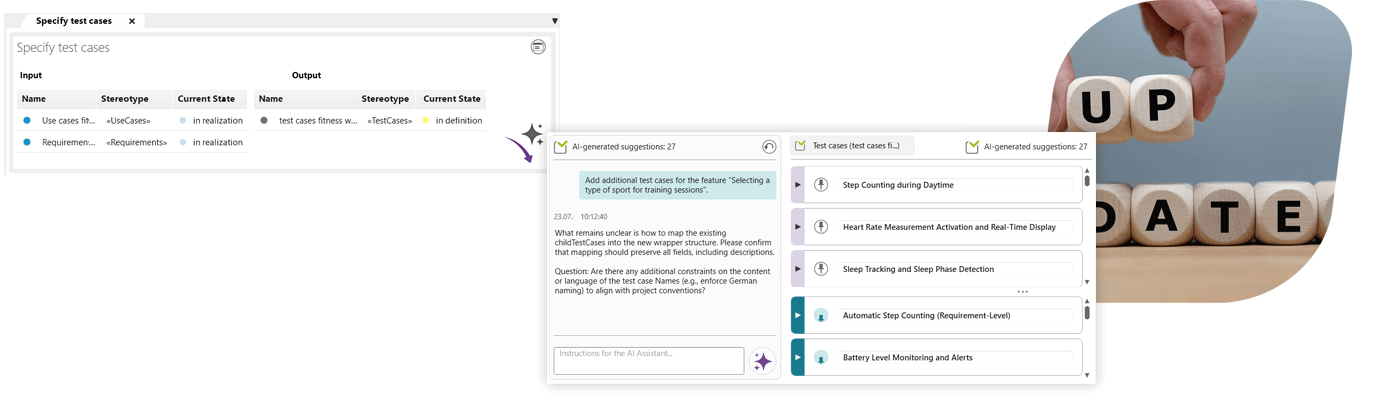Click the light-blue state dot in the 'Requiremen...' row
The width and height of the screenshot is (1384, 400).
[x=183, y=142]
